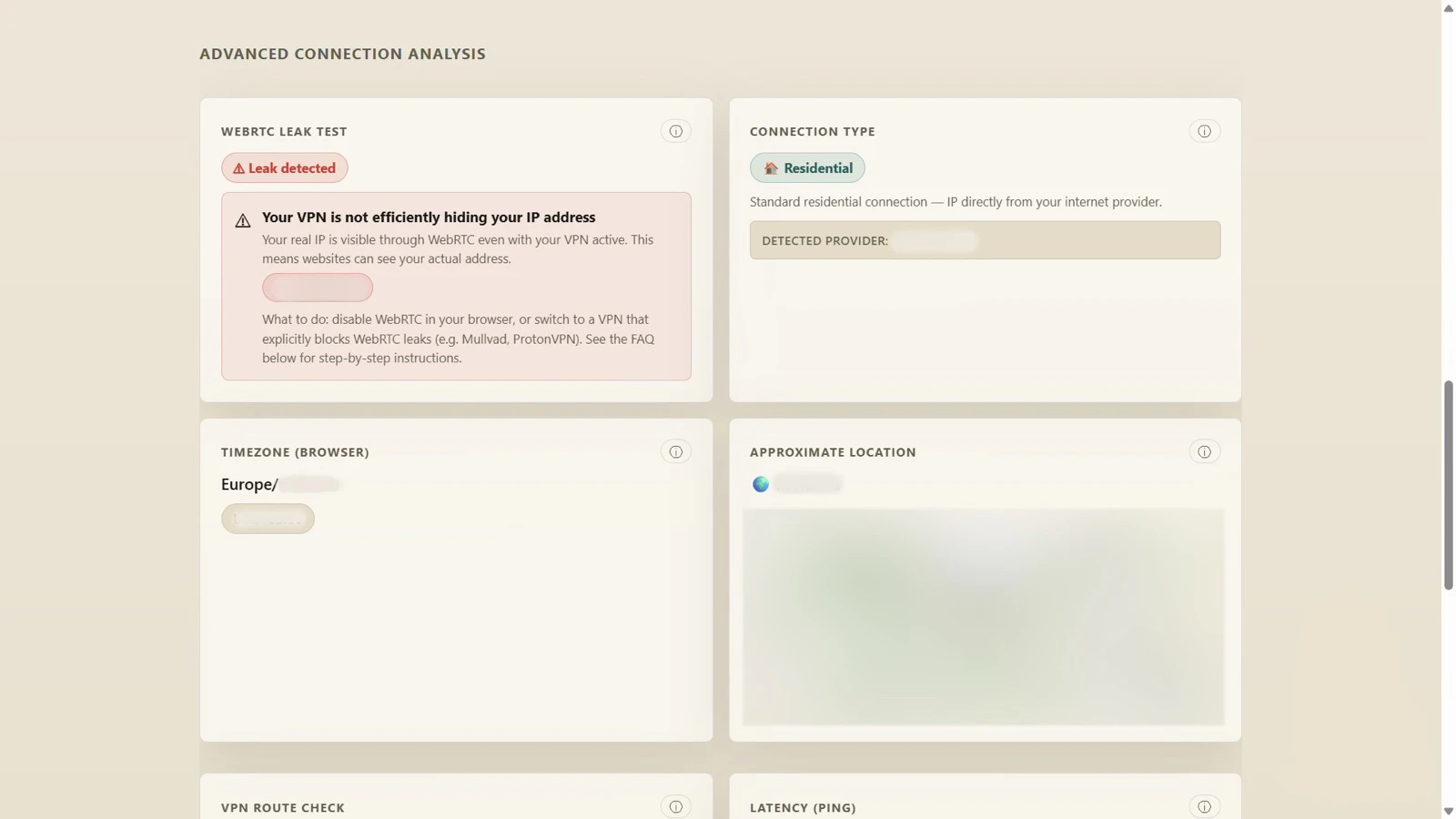
Task: Open info icon for Connection Type
Action: pos(1204,131)
